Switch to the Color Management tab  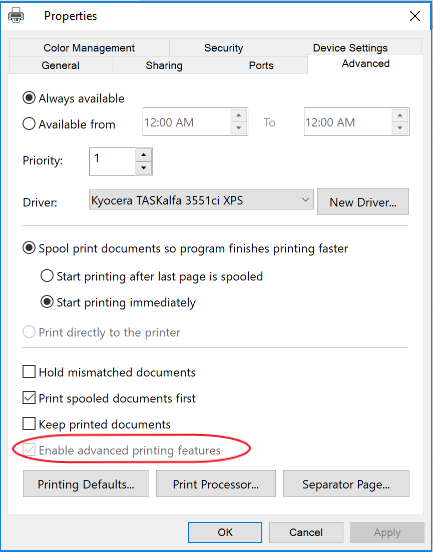tap(89, 48)
